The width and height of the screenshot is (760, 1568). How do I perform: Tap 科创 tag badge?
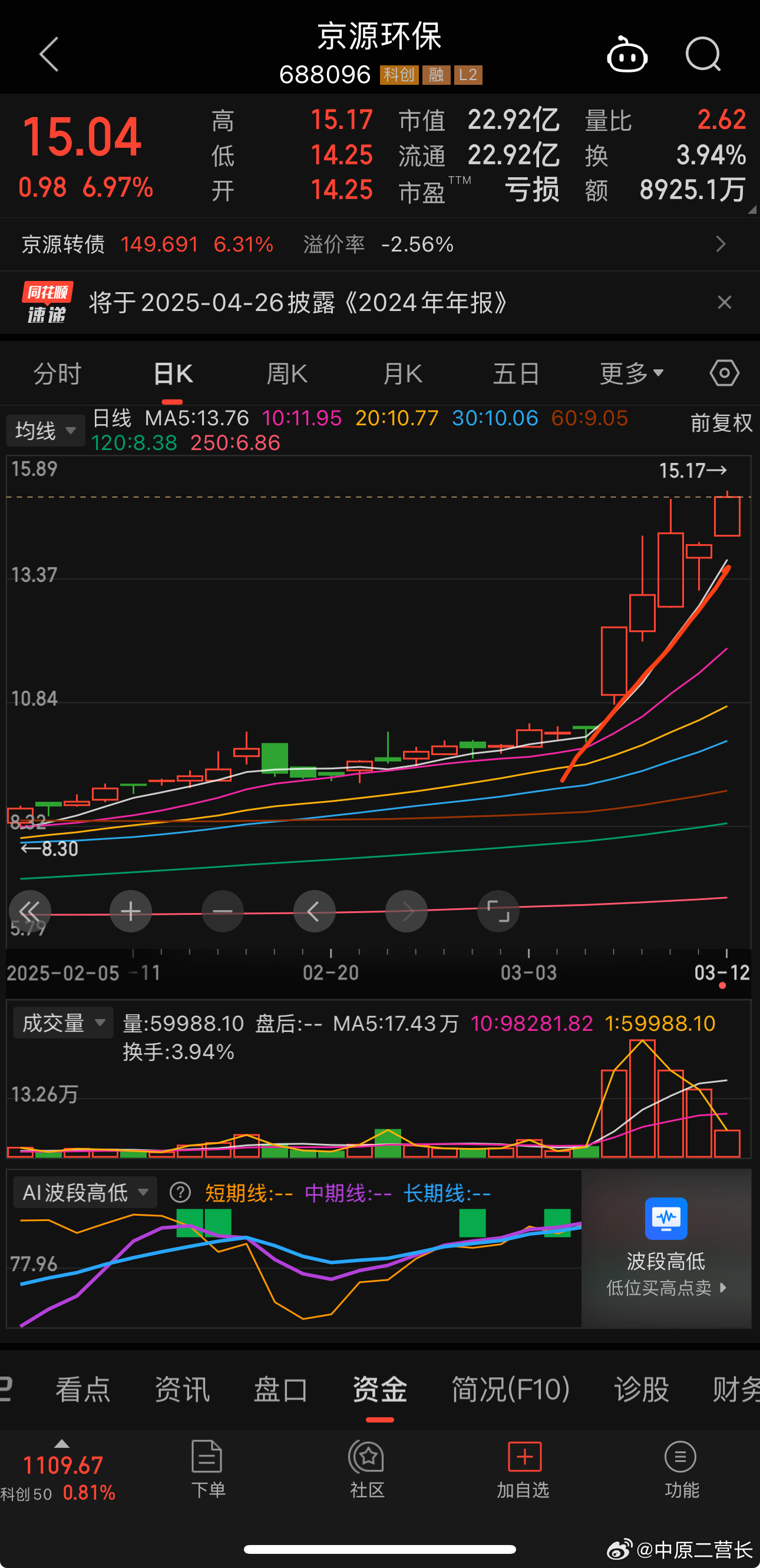coord(399,75)
